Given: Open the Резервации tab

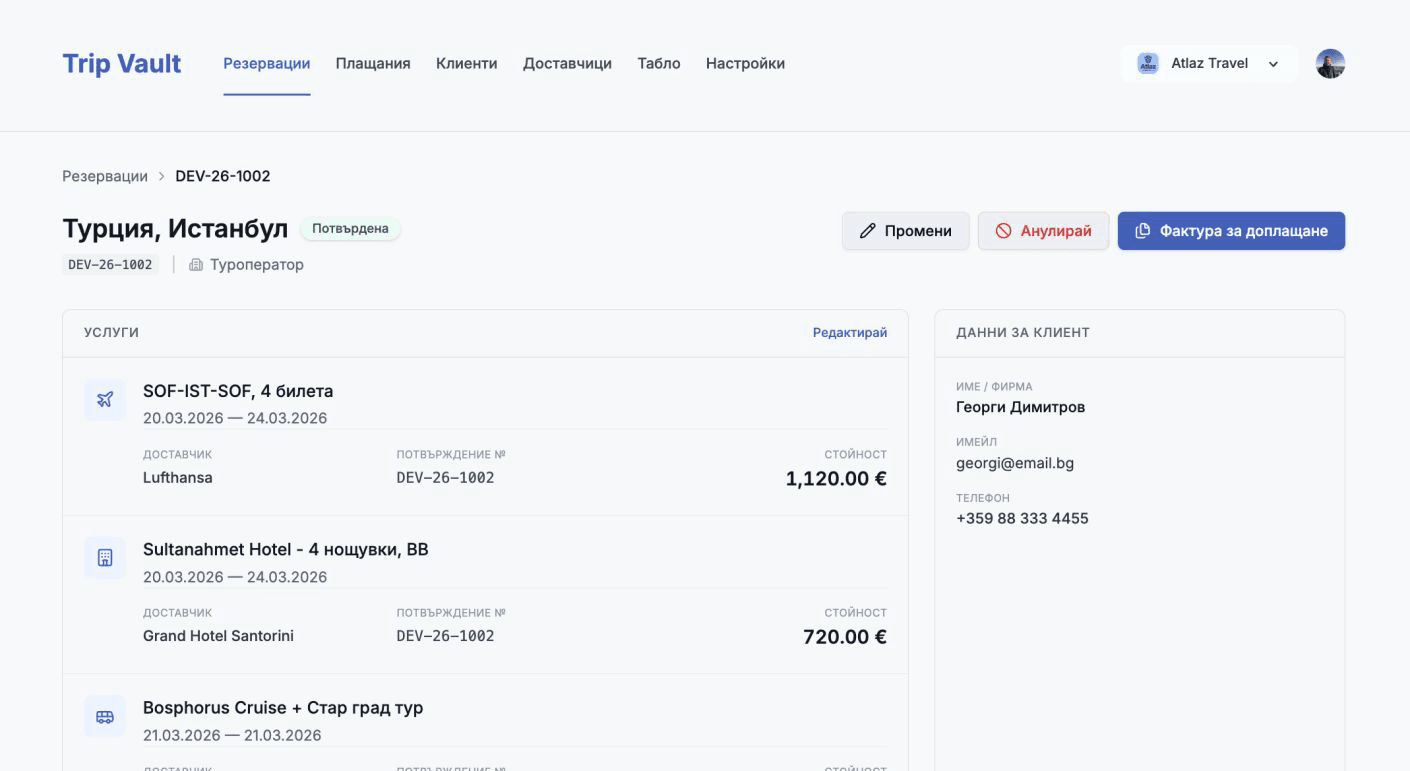Looking at the screenshot, I should tap(267, 63).
